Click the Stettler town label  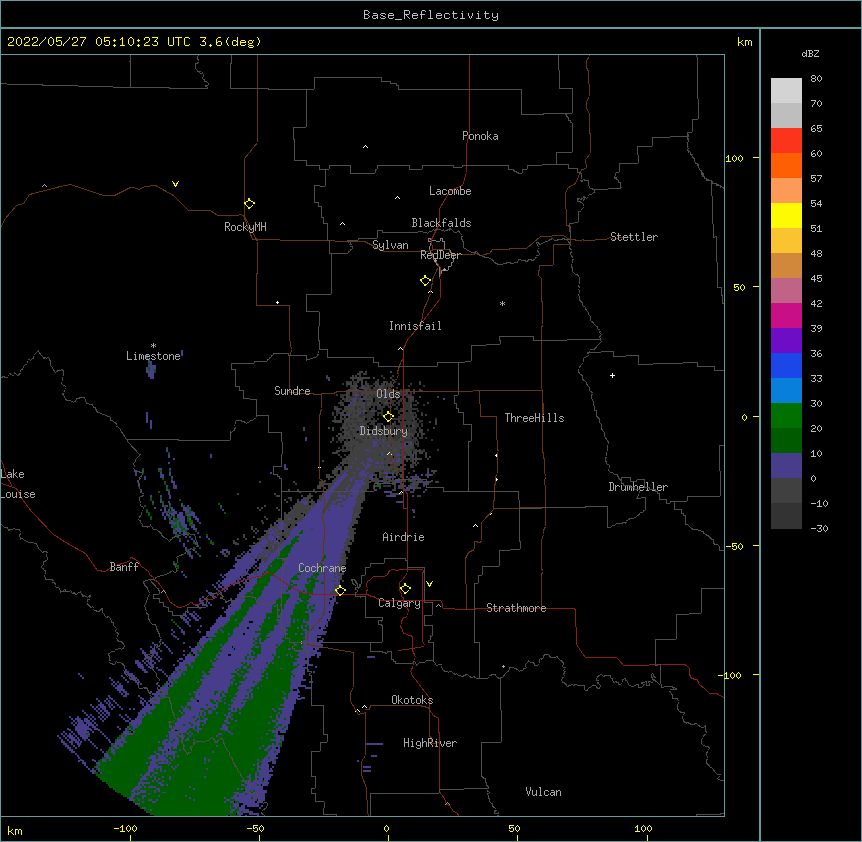pyautogui.click(x=634, y=237)
